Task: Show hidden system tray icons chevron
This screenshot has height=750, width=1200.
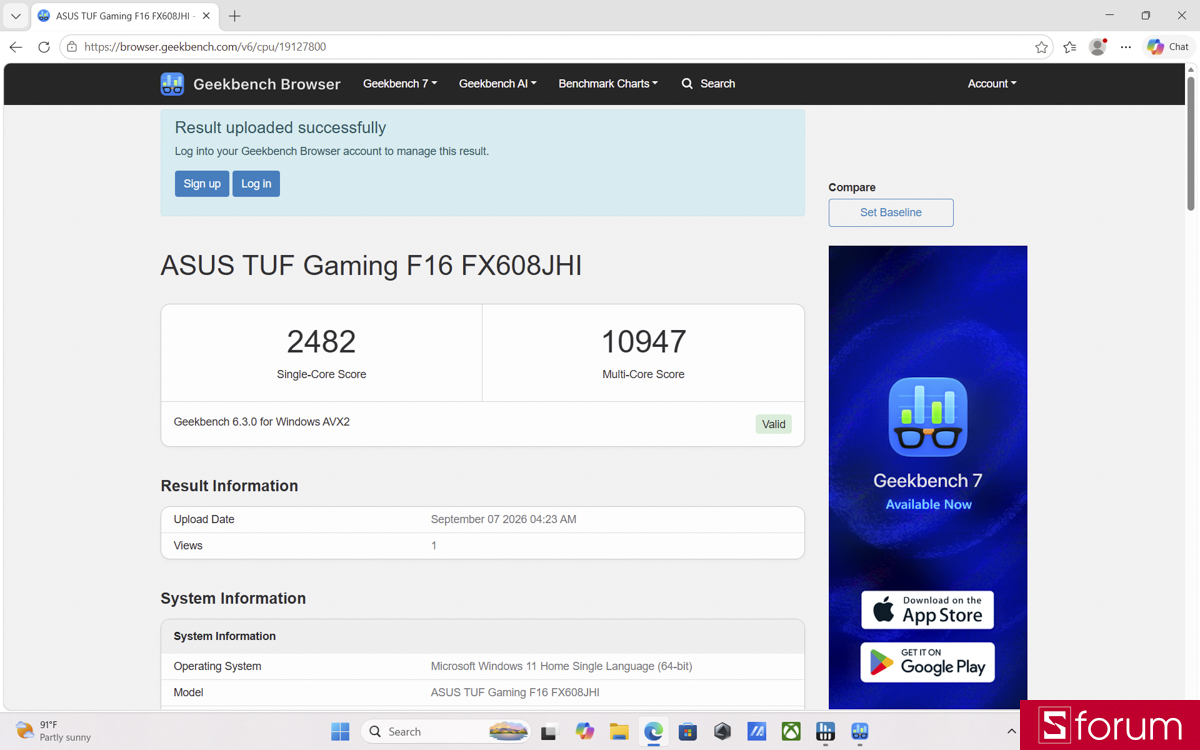Action: point(1011,732)
